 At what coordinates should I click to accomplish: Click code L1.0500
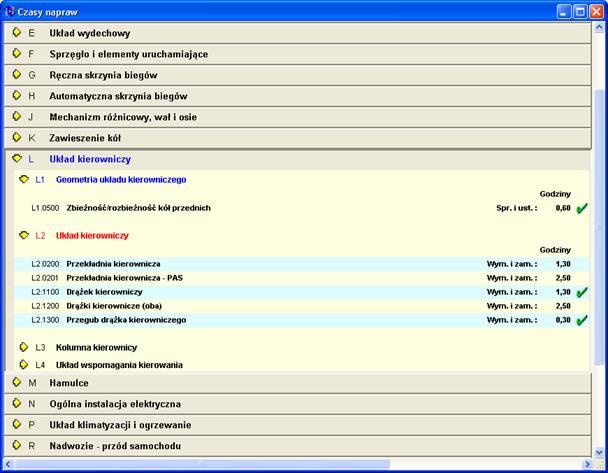pos(45,208)
